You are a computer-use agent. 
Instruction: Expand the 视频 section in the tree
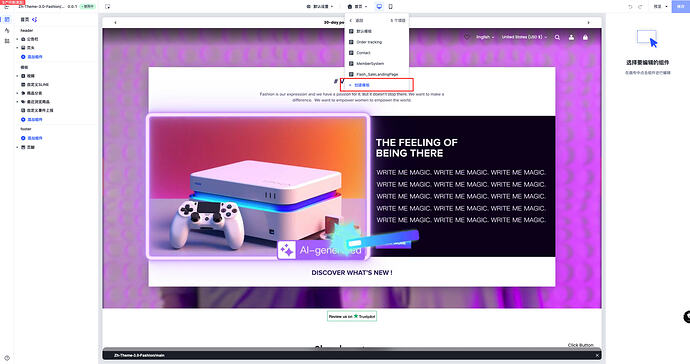click(18, 76)
